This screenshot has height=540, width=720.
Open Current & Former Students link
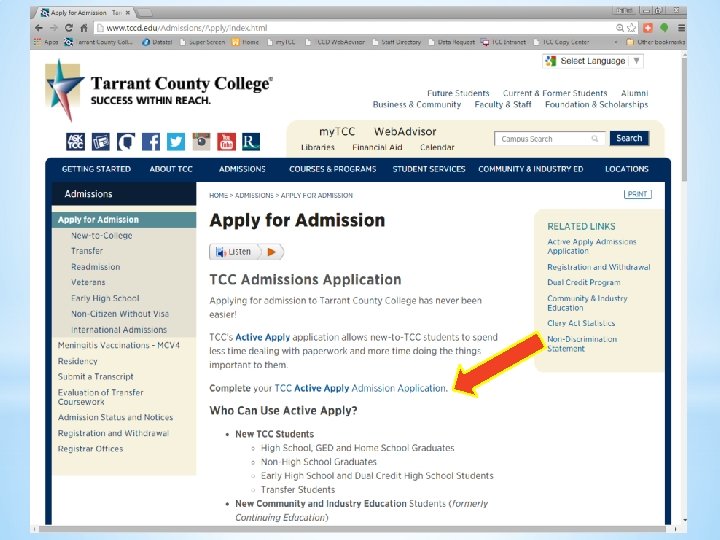pos(555,93)
